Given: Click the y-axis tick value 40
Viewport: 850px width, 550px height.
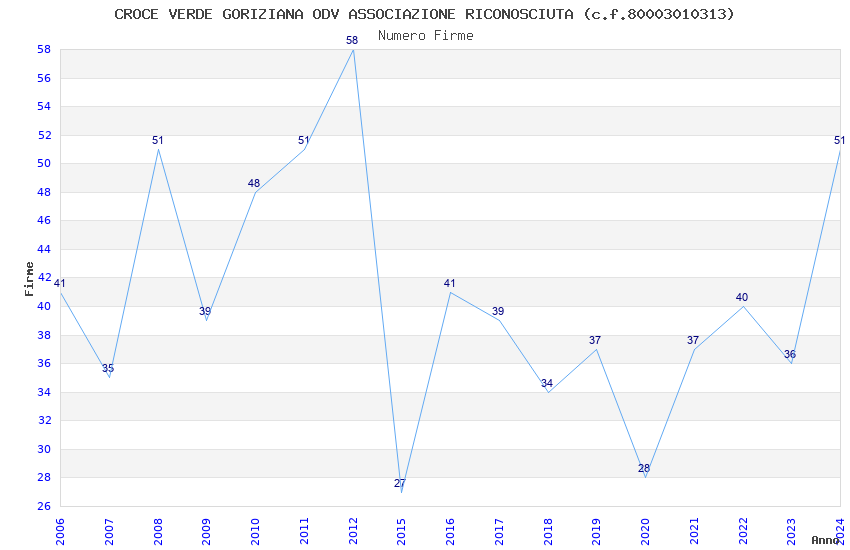Looking at the screenshot, I should click(x=44, y=306).
